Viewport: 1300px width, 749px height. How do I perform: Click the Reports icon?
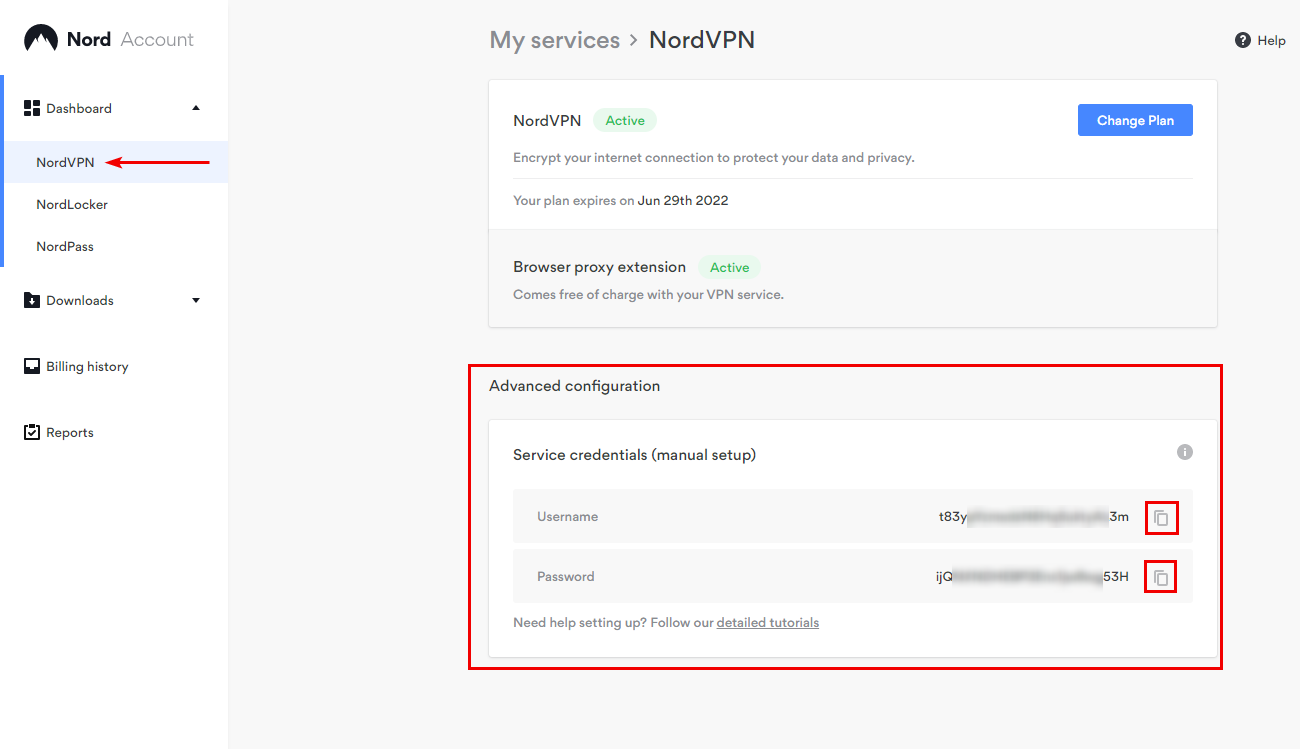(x=33, y=431)
